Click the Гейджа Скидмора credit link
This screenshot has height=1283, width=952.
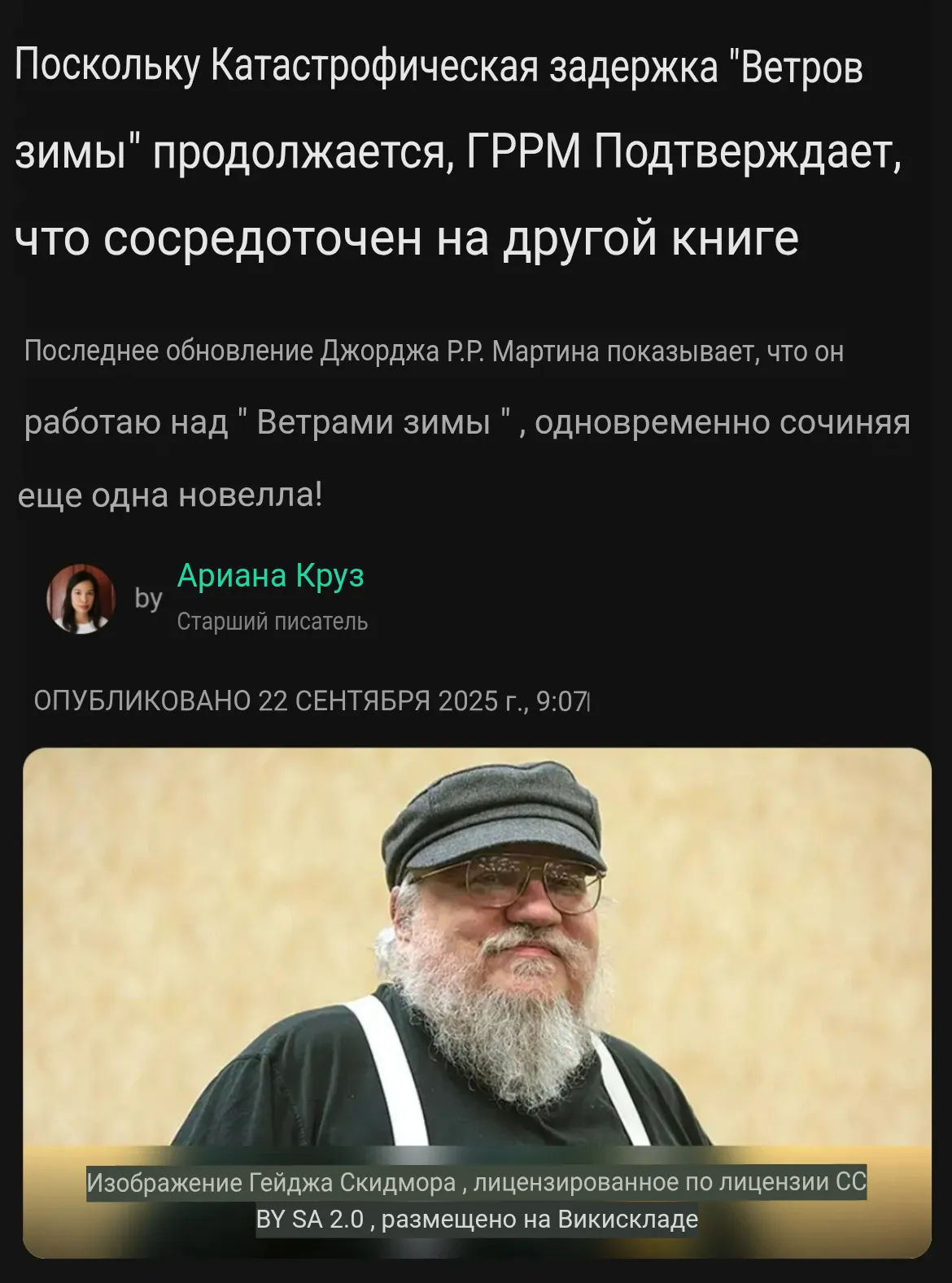pos(352,1181)
